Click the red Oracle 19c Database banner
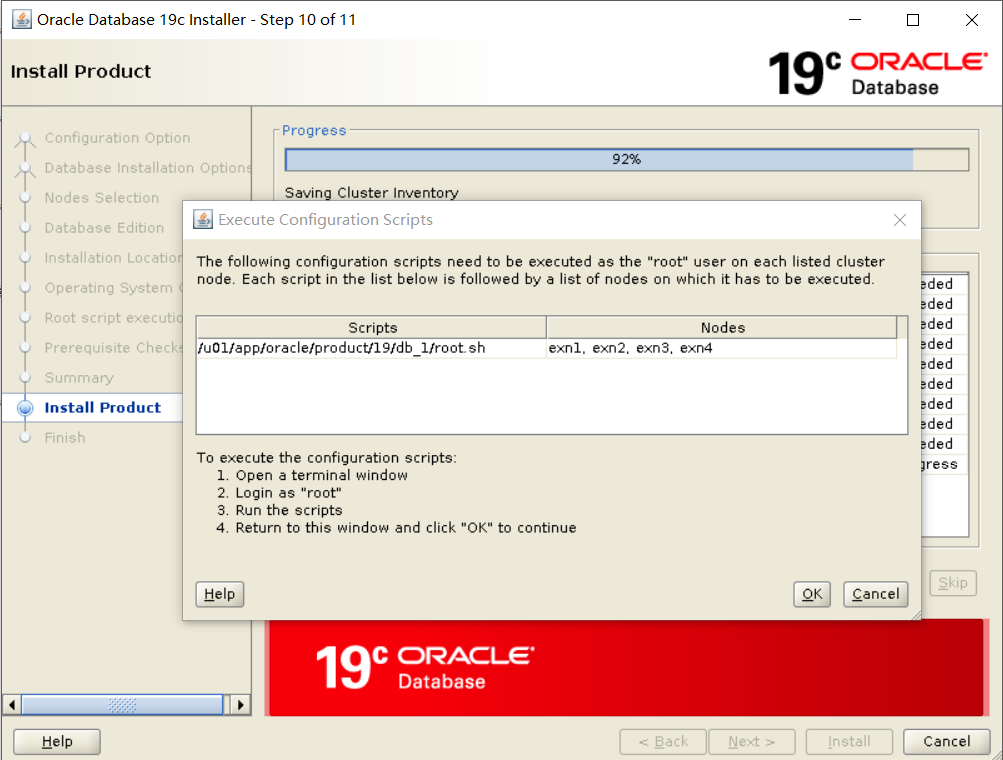 click(x=626, y=667)
